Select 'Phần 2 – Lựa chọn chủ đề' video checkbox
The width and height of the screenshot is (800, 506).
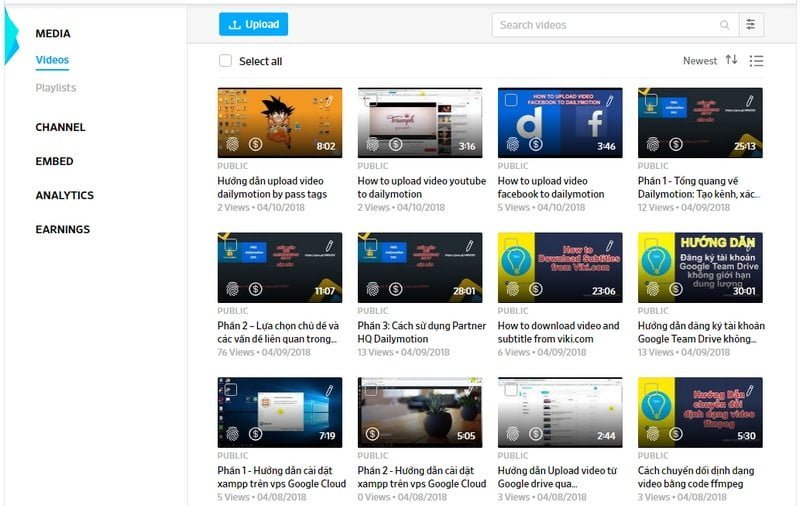coord(231,244)
